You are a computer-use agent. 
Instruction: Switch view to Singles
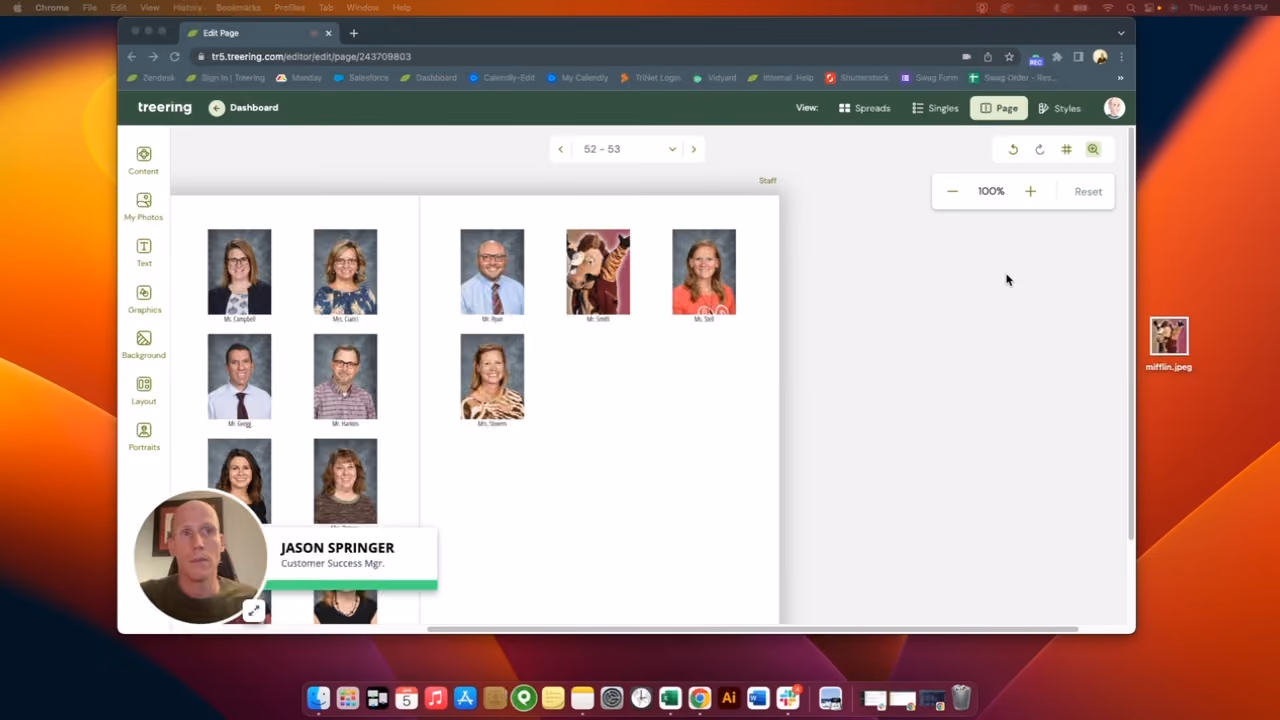pos(935,108)
